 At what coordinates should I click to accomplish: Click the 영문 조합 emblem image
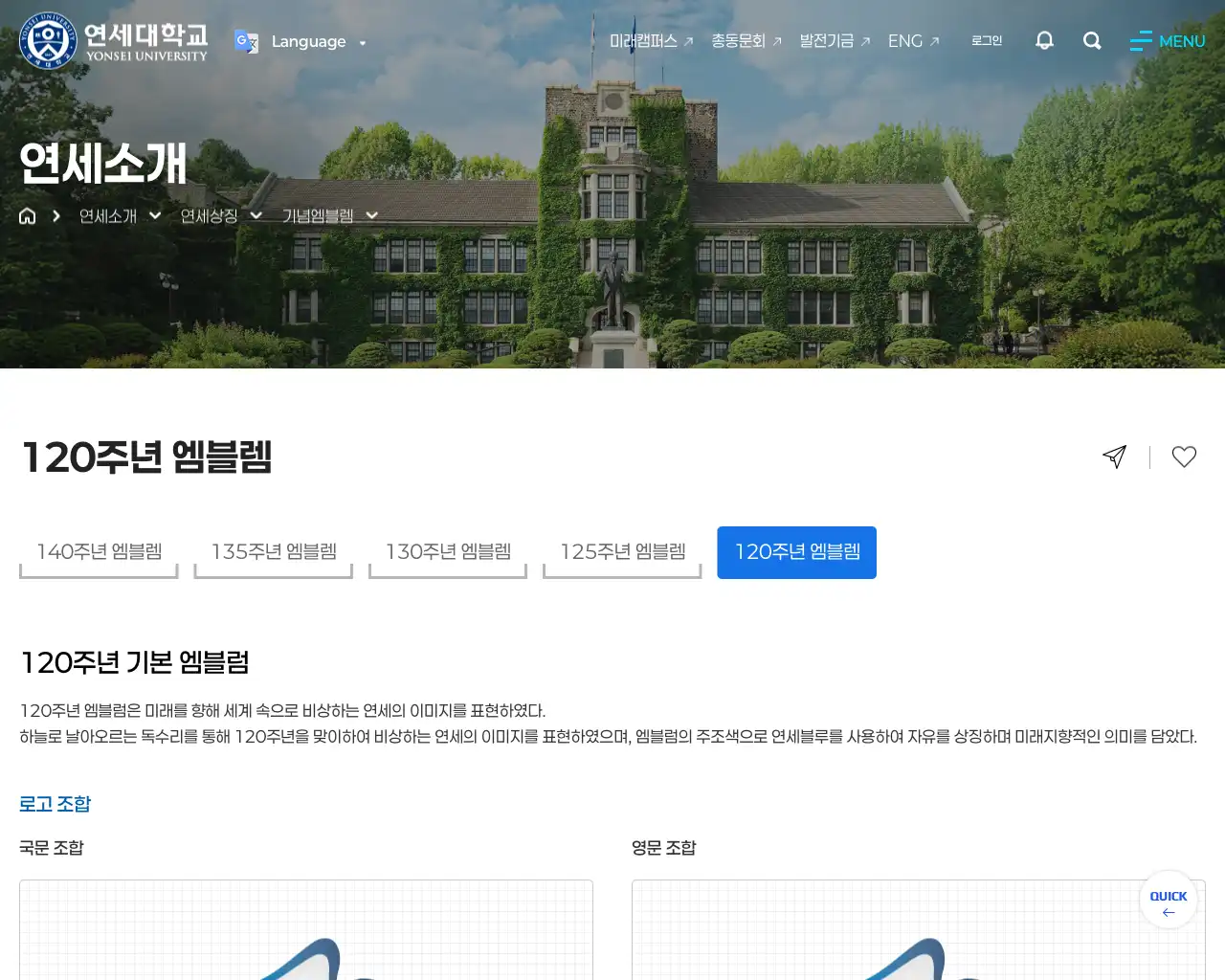pos(919,930)
